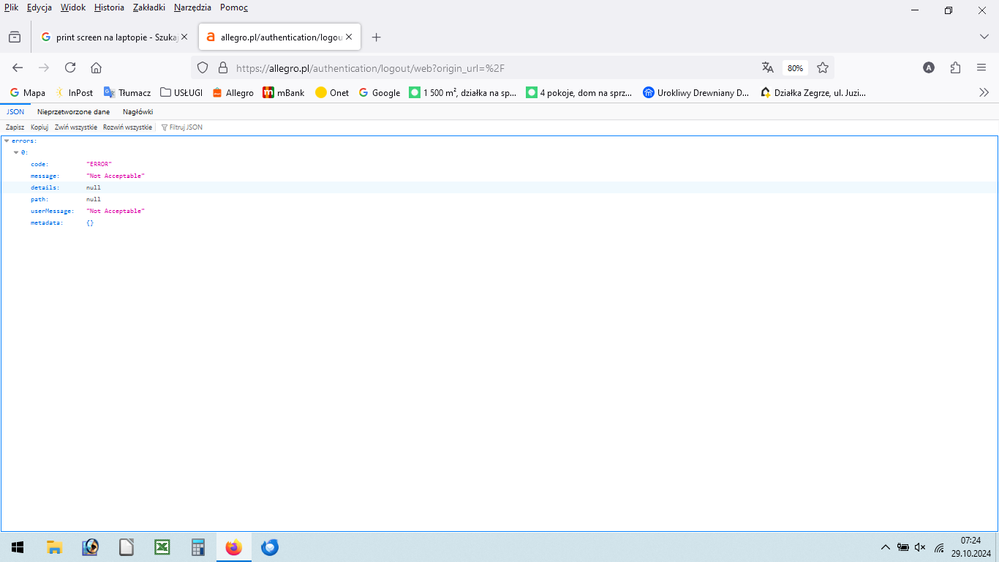
Task: Click the translate page icon in address bar
Action: [x=767, y=68]
